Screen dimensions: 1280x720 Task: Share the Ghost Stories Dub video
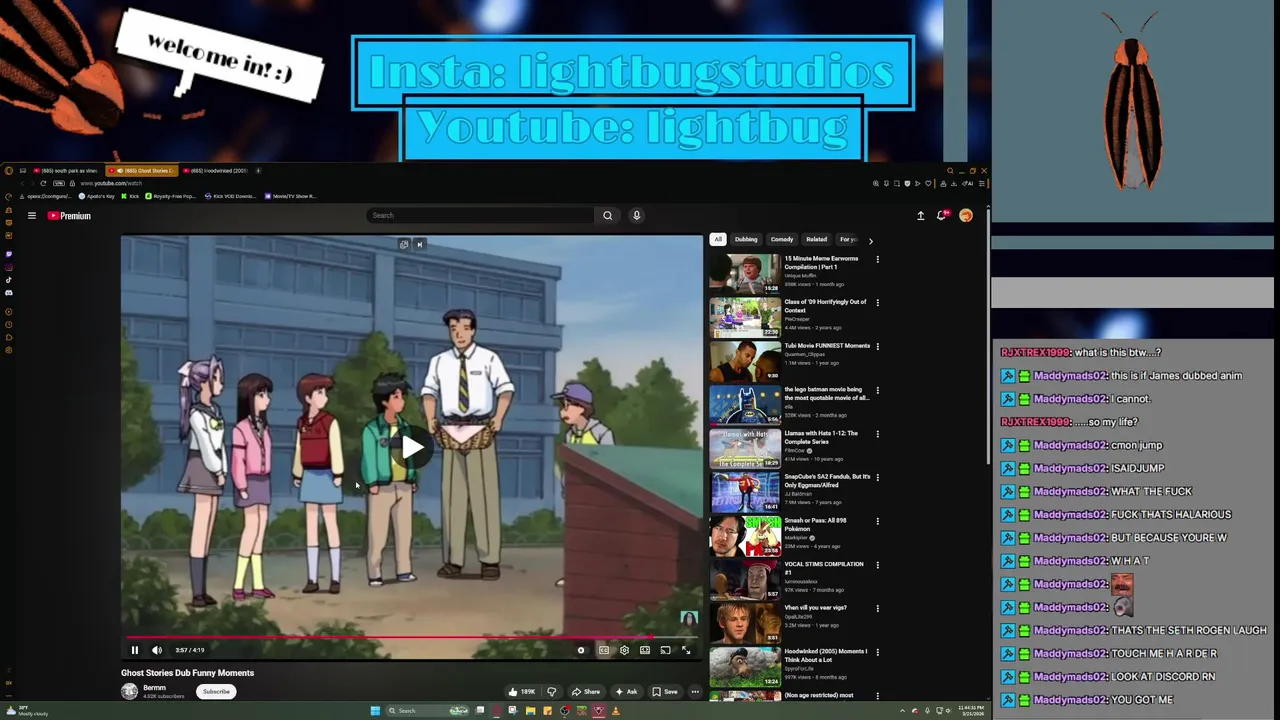[x=586, y=691]
